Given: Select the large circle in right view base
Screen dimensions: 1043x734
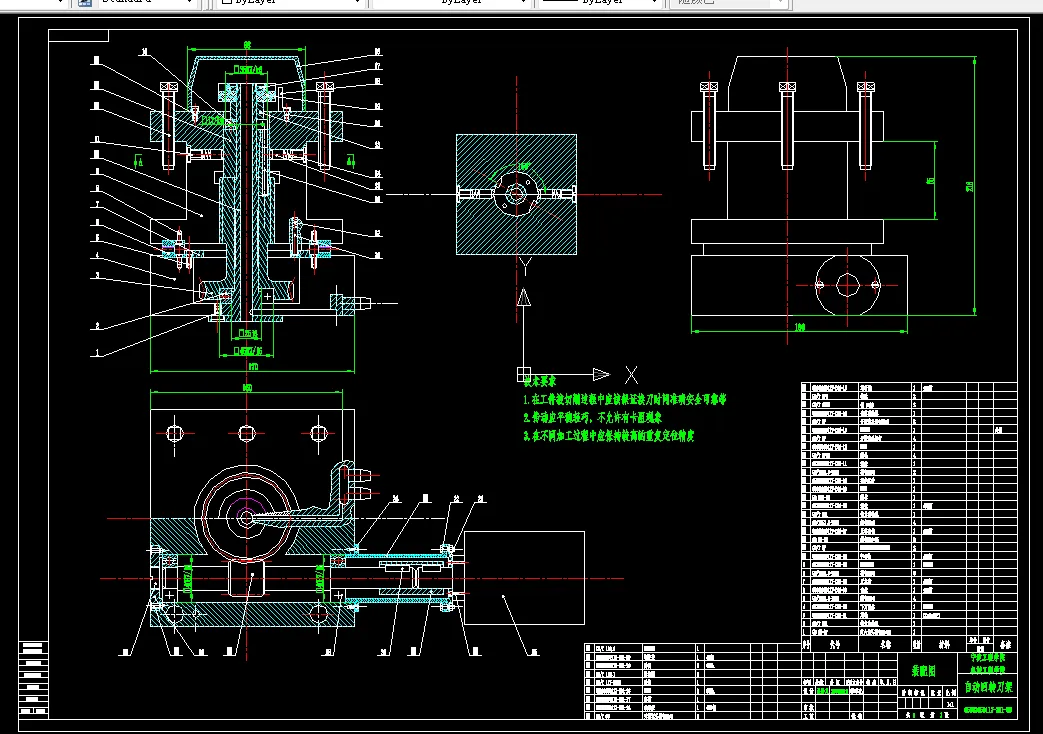Looking at the screenshot, I should tap(847, 285).
